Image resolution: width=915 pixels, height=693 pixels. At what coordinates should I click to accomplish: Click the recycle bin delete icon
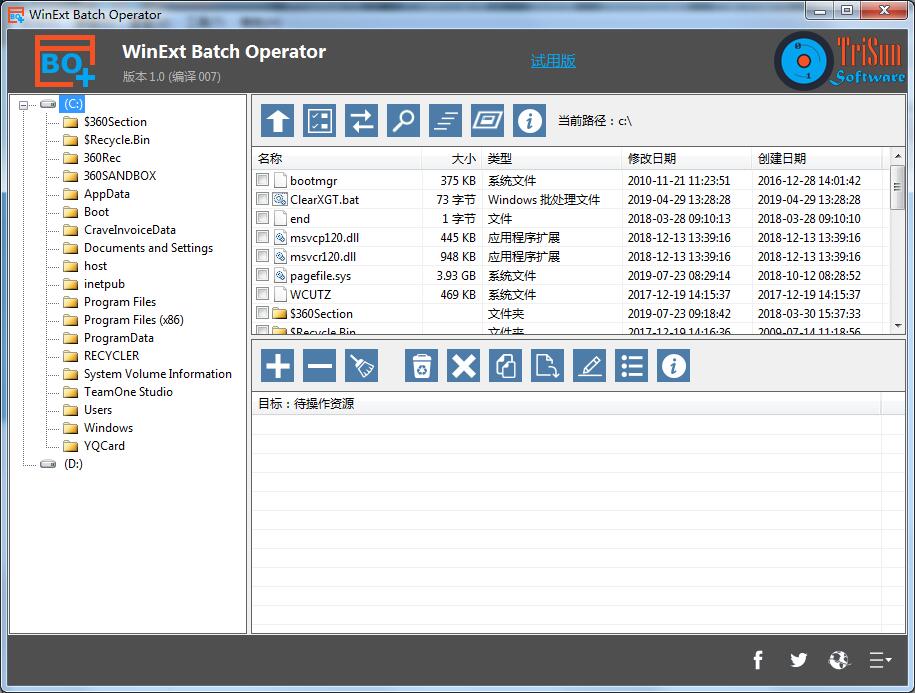(x=421, y=366)
